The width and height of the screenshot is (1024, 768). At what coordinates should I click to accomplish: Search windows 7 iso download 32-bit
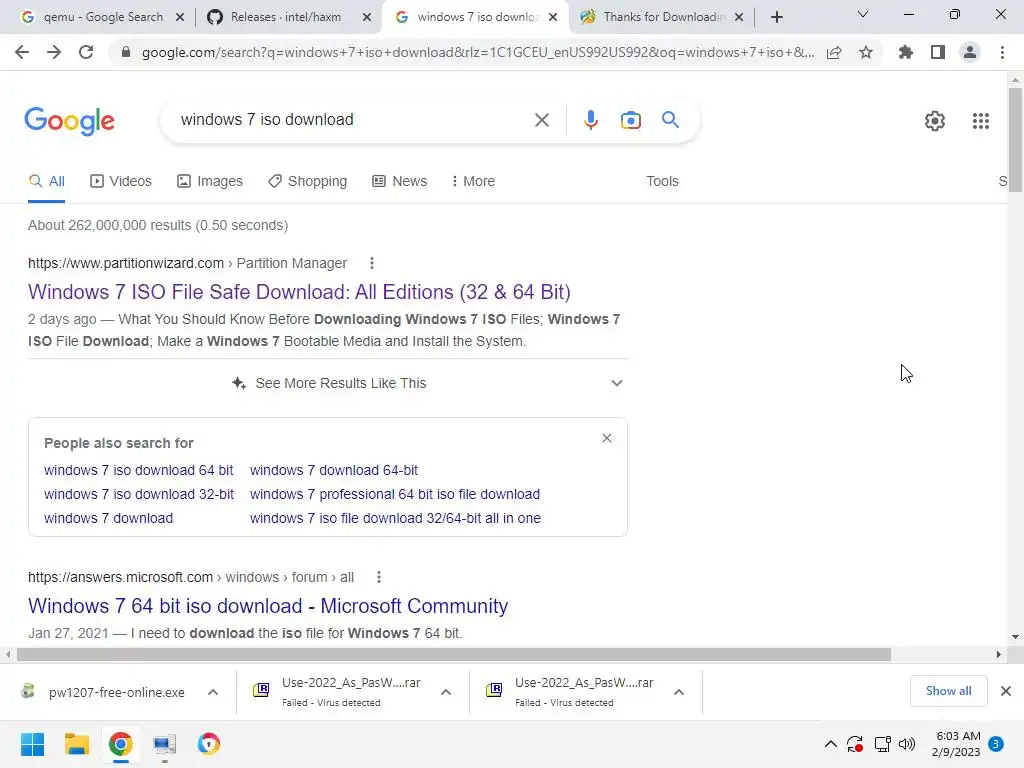click(x=138, y=494)
